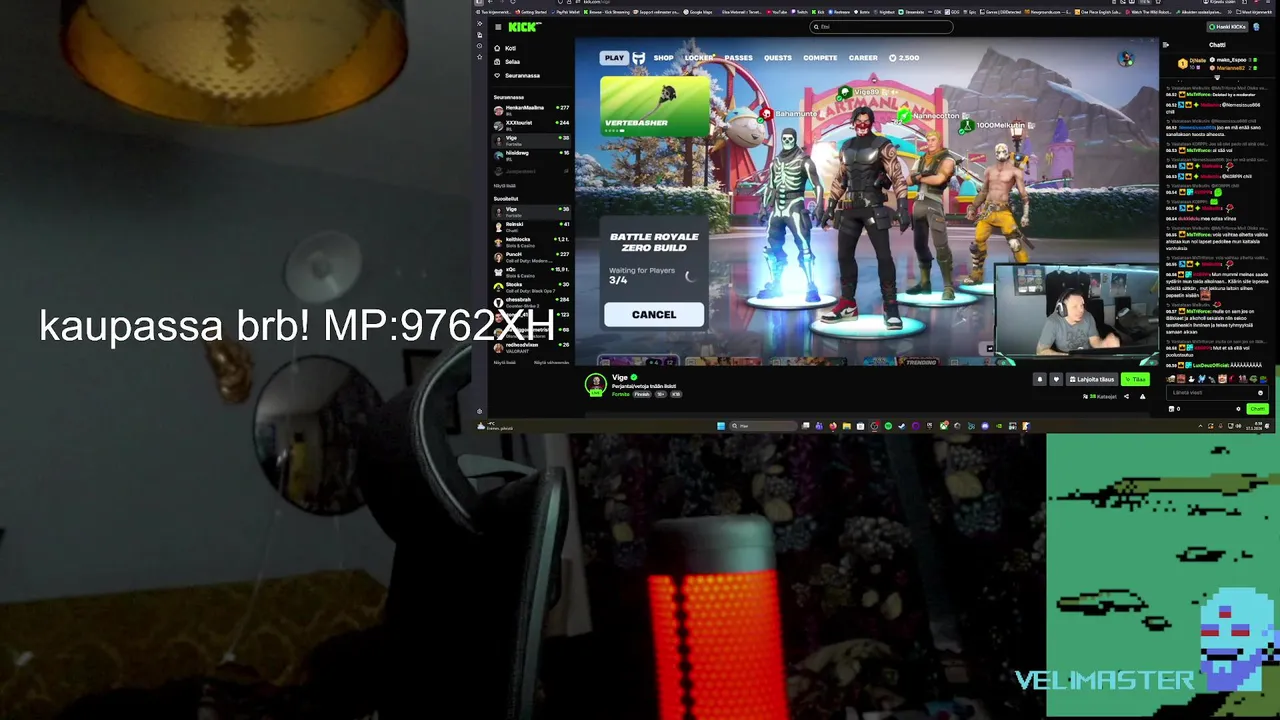
Task: Click Vige streamer avatar
Action: point(595,385)
